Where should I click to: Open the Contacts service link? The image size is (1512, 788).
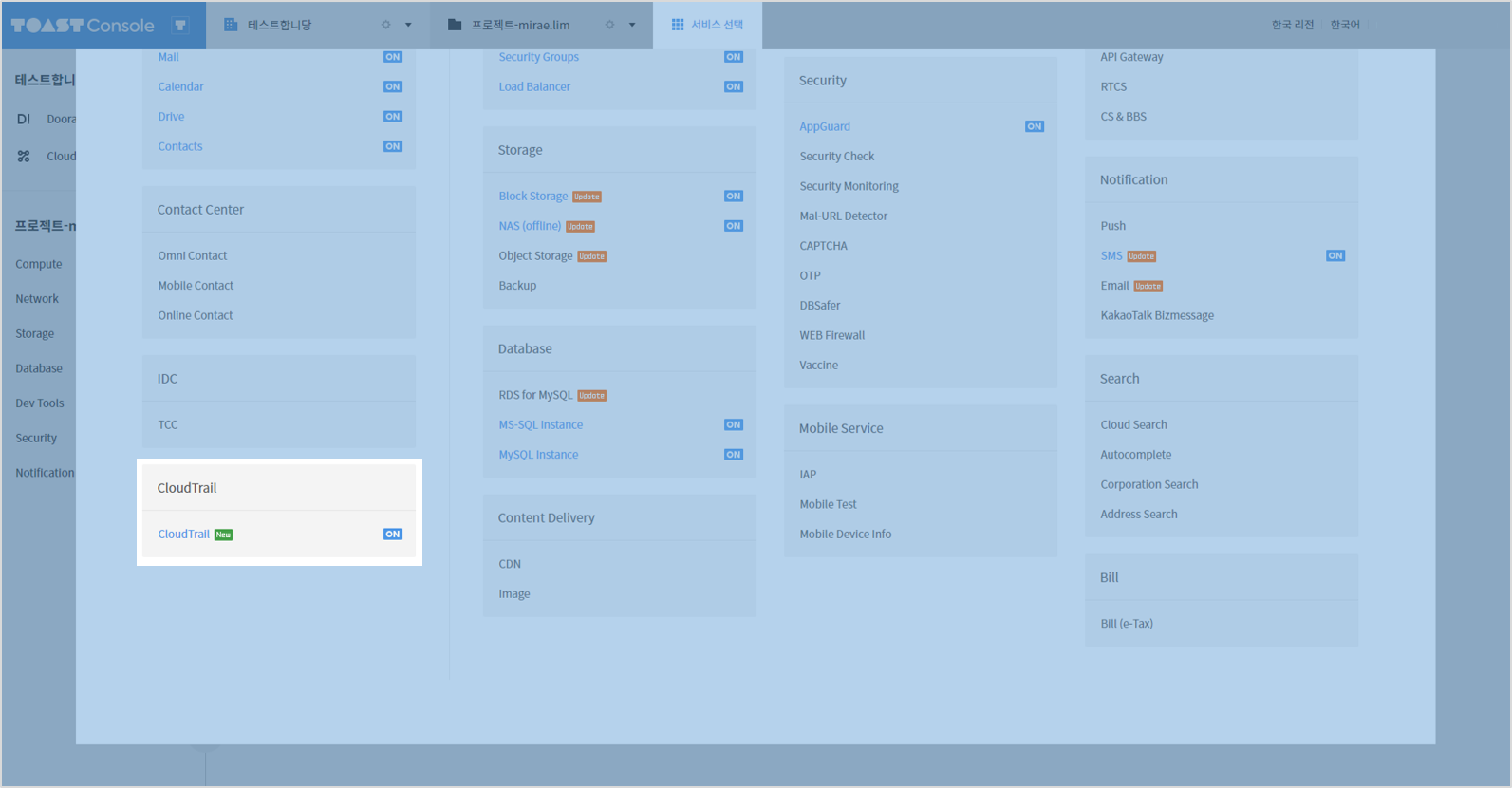point(180,146)
